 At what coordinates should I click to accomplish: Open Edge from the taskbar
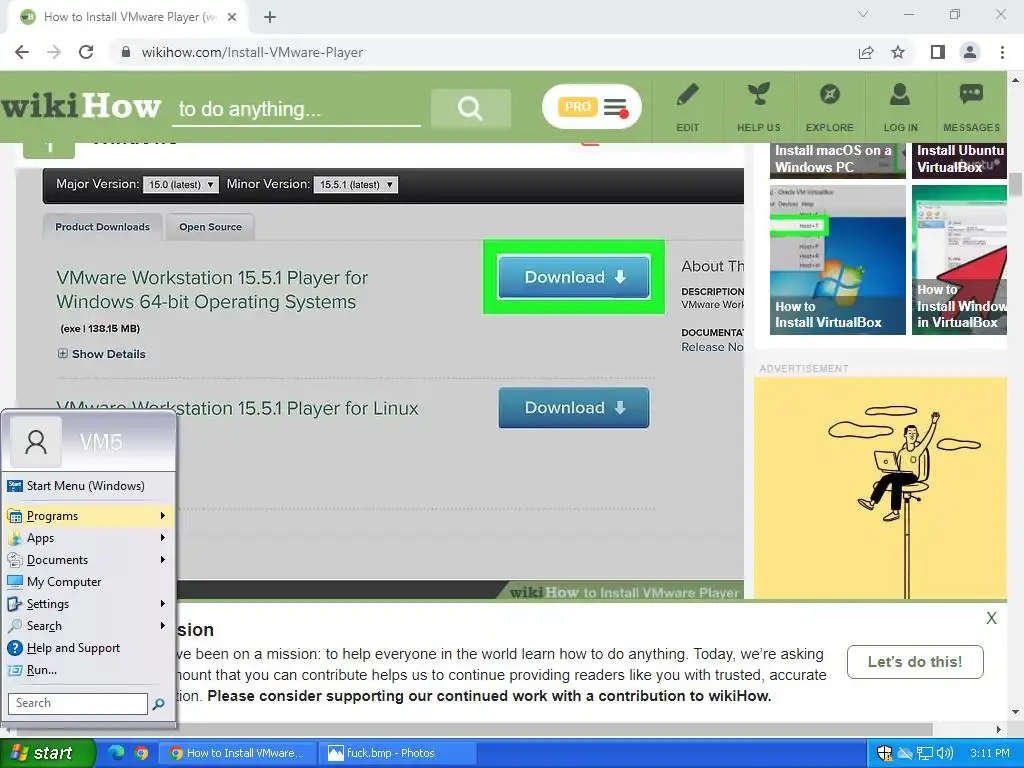[116, 753]
